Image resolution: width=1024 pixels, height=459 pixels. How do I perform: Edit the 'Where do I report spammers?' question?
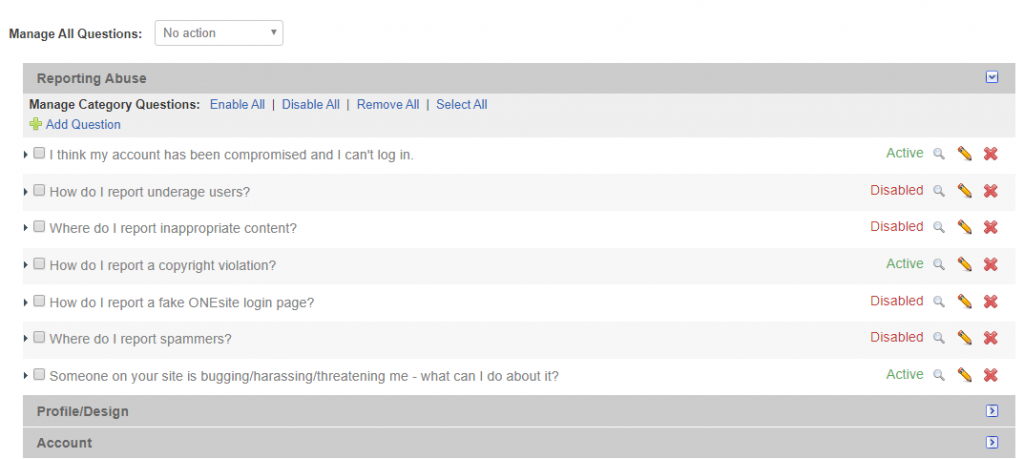coord(964,338)
